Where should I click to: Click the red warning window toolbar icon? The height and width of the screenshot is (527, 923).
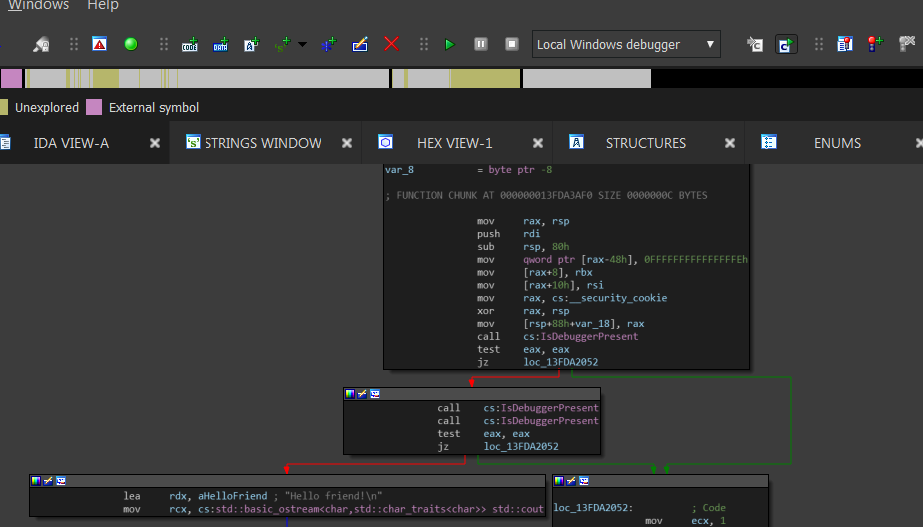[x=99, y=44]
